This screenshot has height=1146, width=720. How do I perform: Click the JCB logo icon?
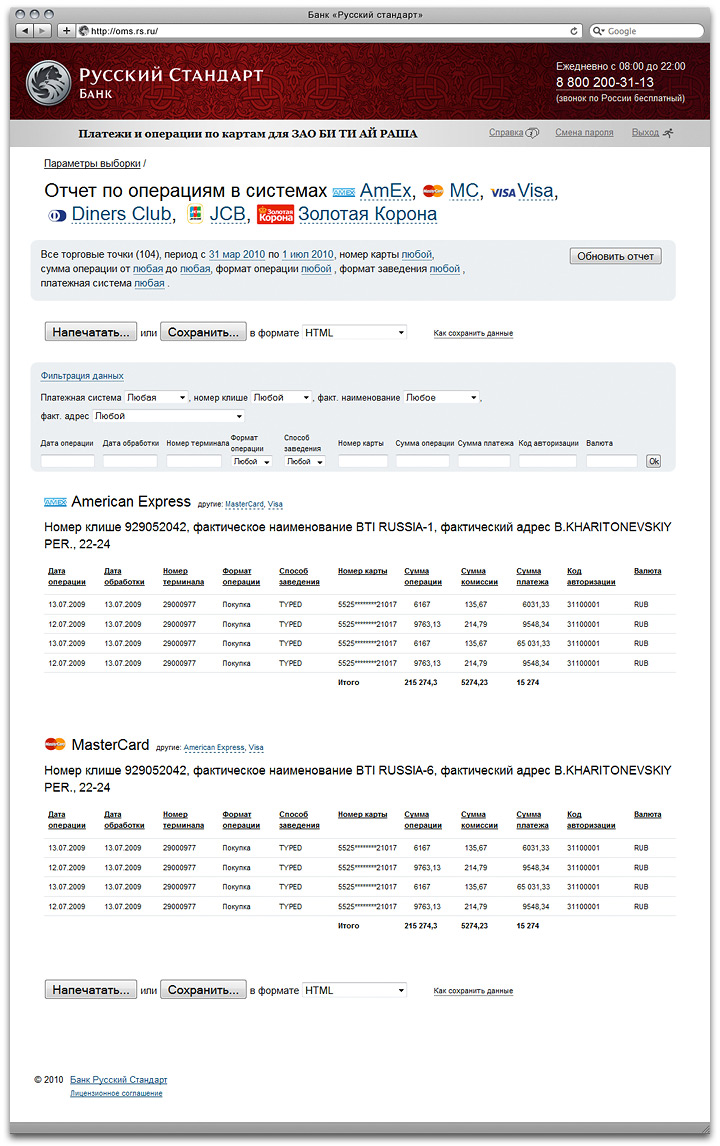click(195, 214)
